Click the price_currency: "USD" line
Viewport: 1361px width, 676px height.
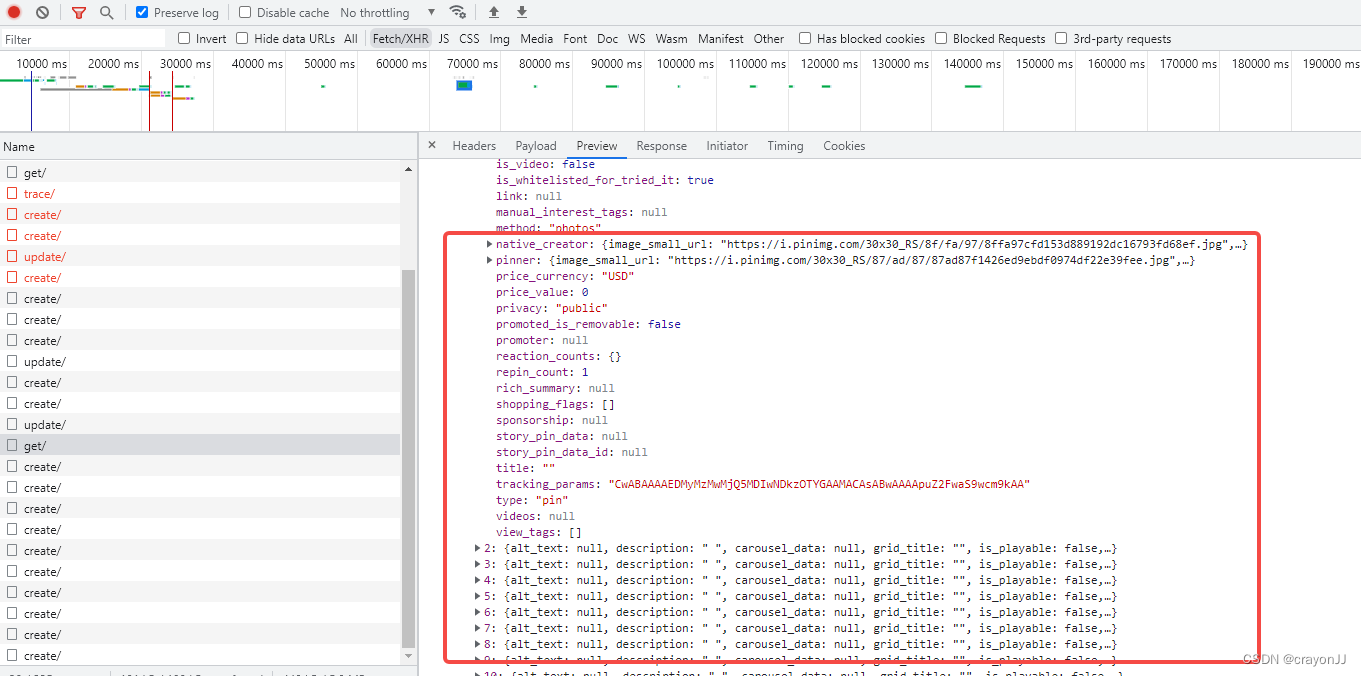pyautogui.click(x=565, y=276)
